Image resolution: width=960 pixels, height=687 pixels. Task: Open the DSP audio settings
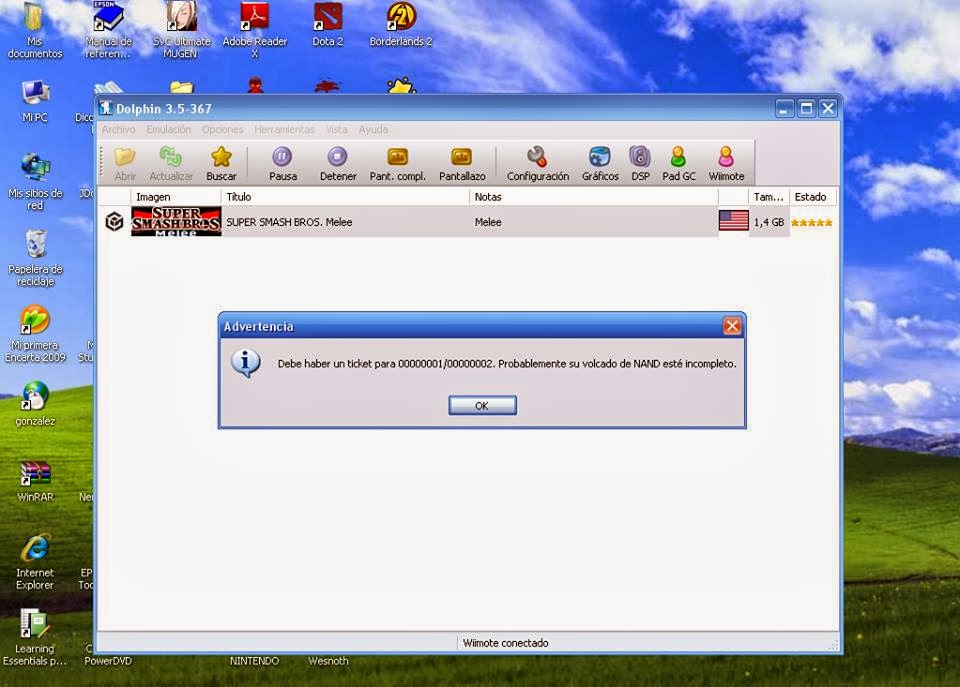(x=639, y=160)
